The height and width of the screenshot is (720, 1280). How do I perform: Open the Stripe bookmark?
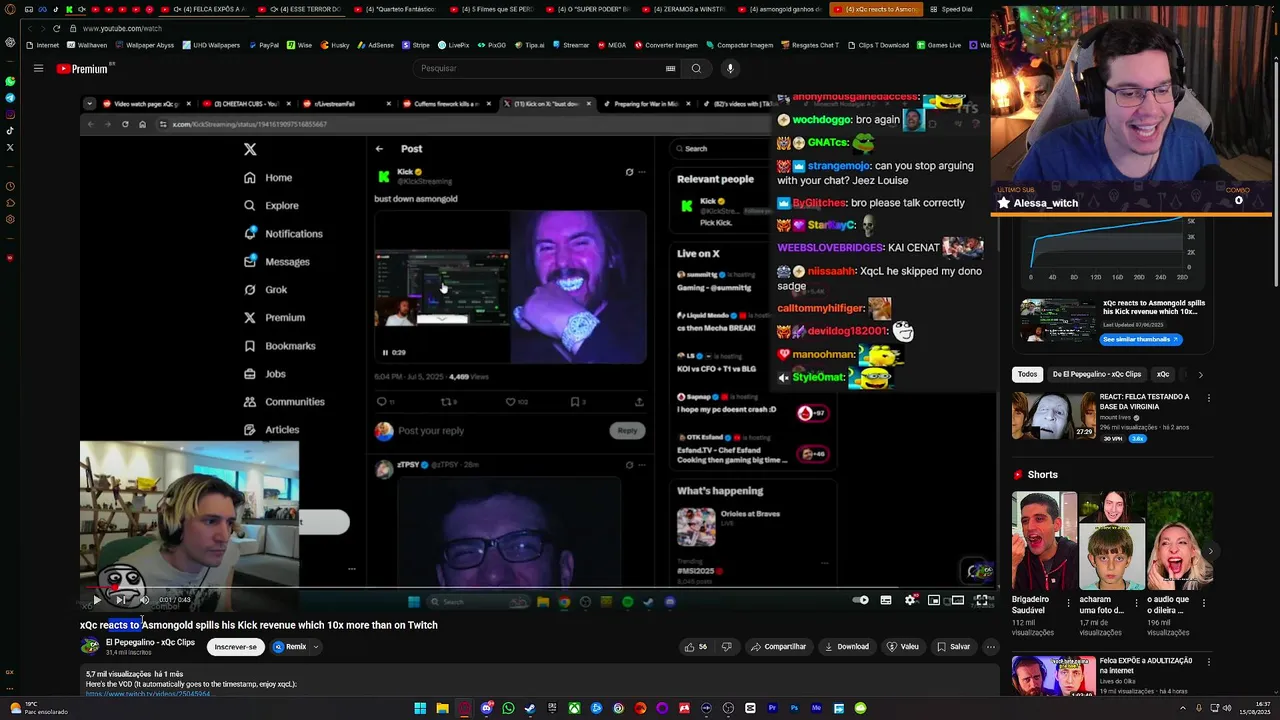point(416,45)
